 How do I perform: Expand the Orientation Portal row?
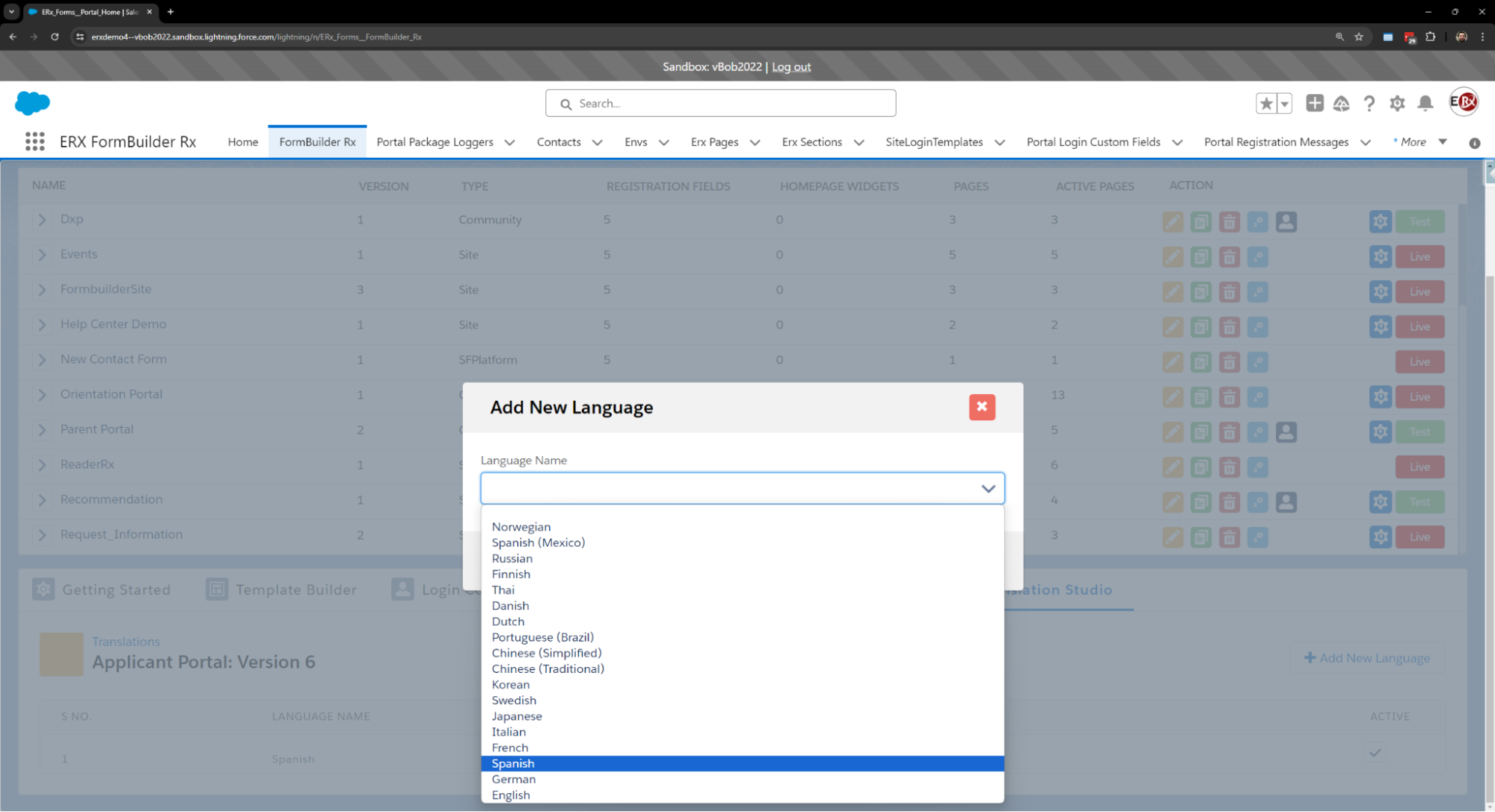tap(42, 395)
